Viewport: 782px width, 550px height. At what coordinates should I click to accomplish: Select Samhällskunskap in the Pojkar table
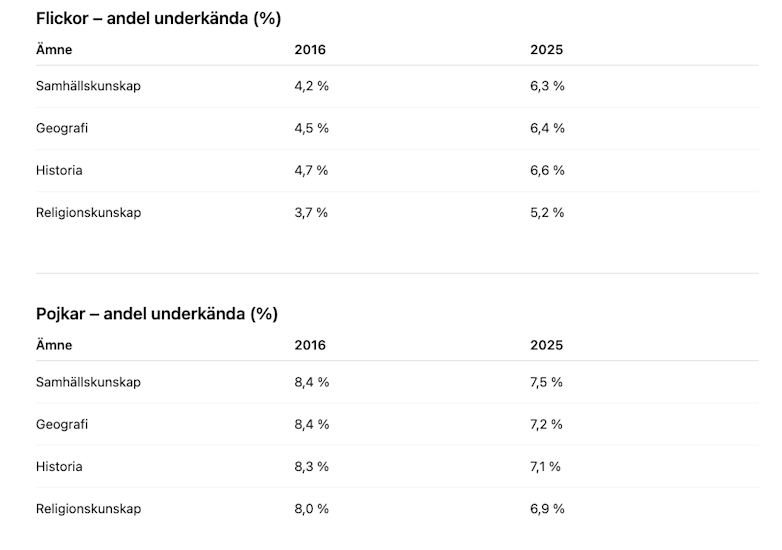click(x=88, y=382)
